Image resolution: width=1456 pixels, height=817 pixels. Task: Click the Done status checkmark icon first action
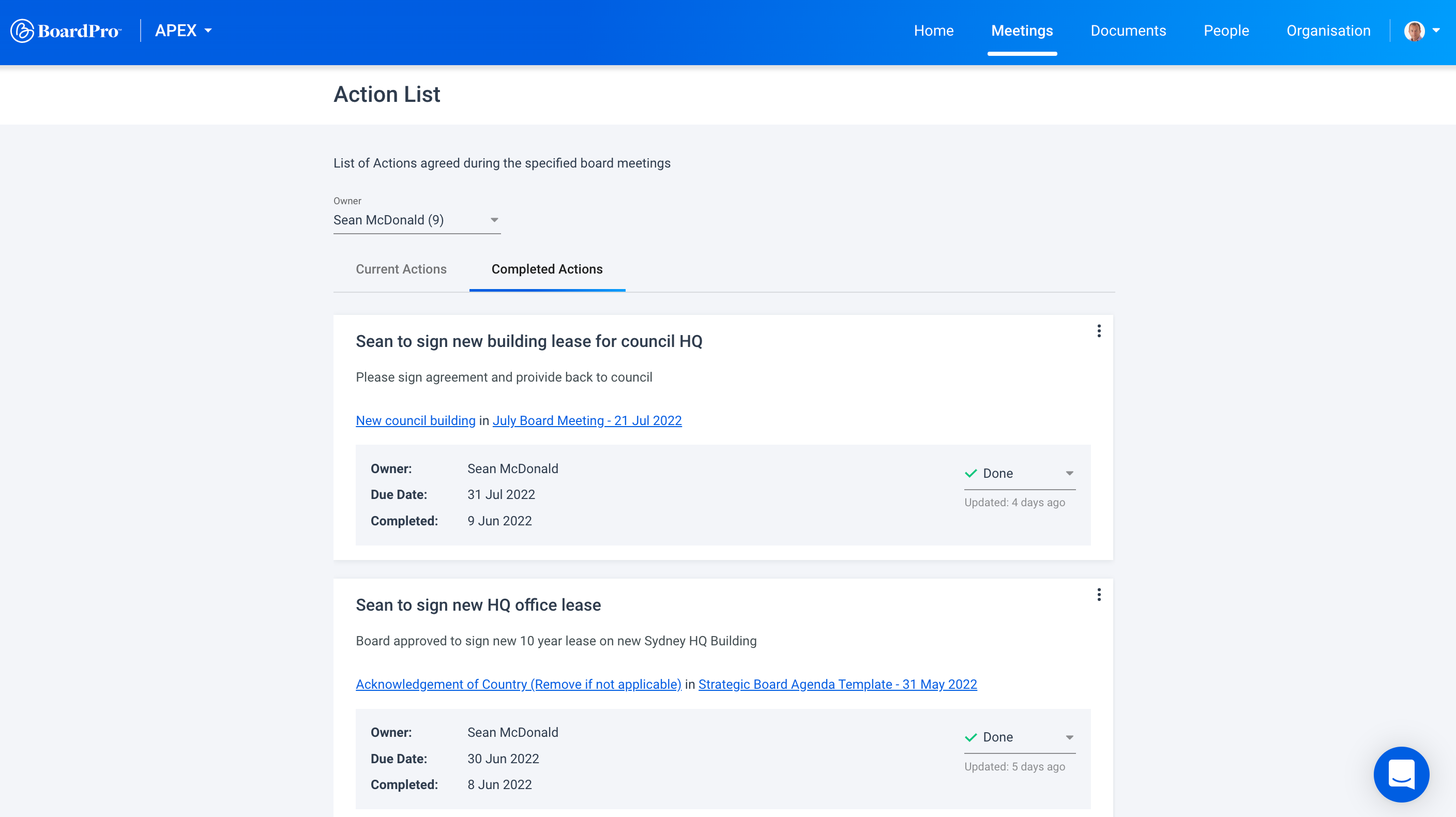coord(971,472)
